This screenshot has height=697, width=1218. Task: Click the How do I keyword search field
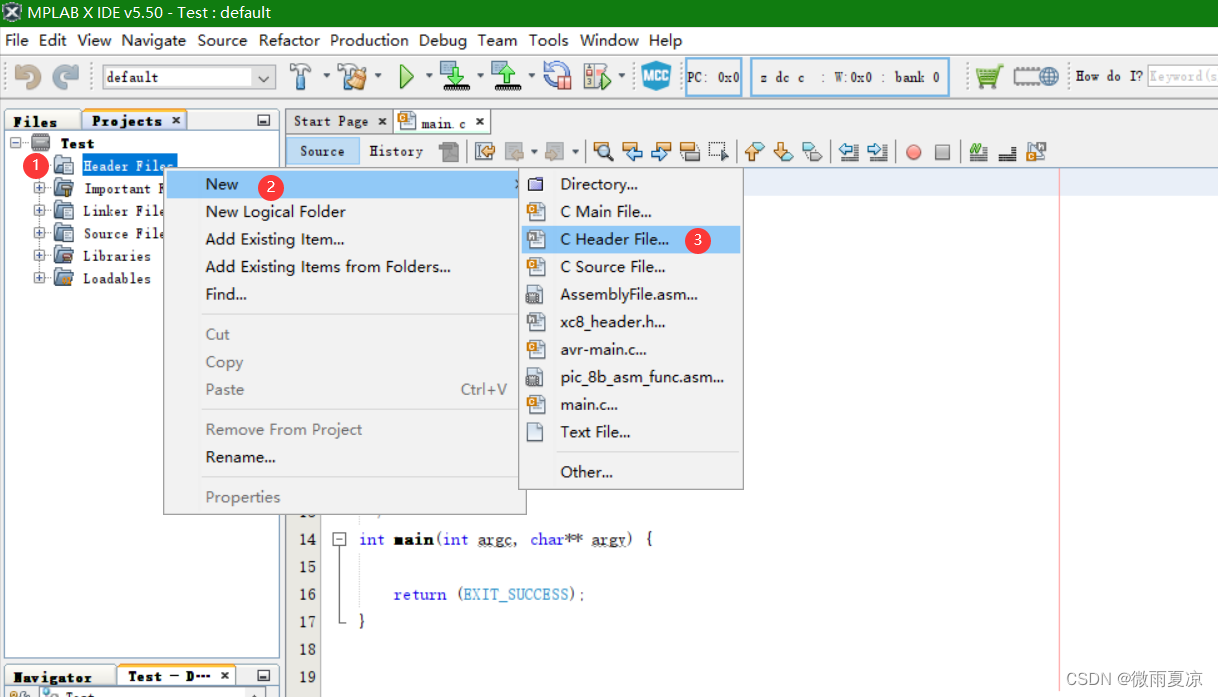coord(1183,76)
